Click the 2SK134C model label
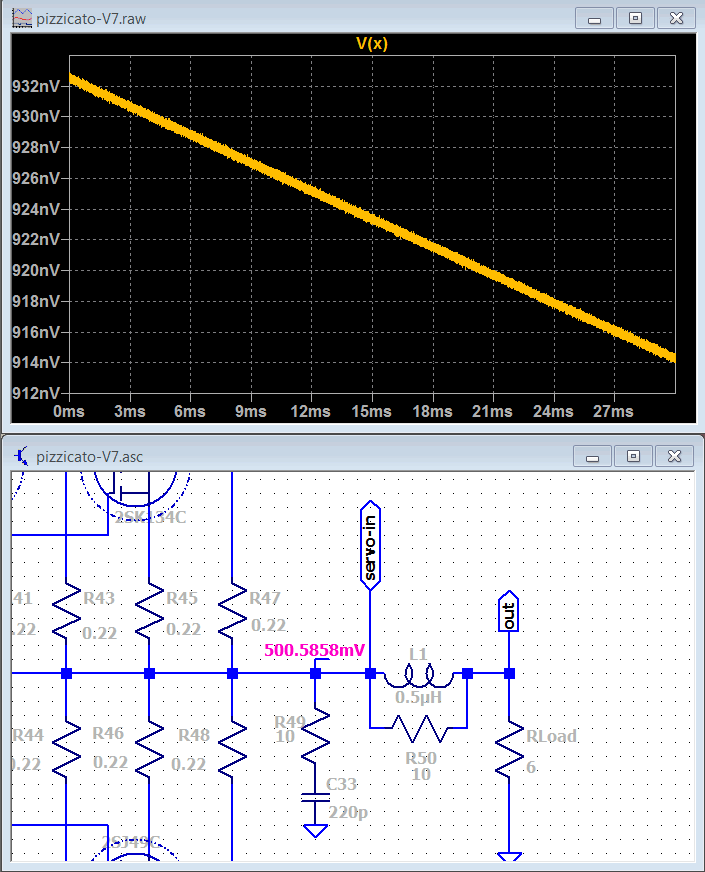Screen dimensions: 705x872 [150, 517]
